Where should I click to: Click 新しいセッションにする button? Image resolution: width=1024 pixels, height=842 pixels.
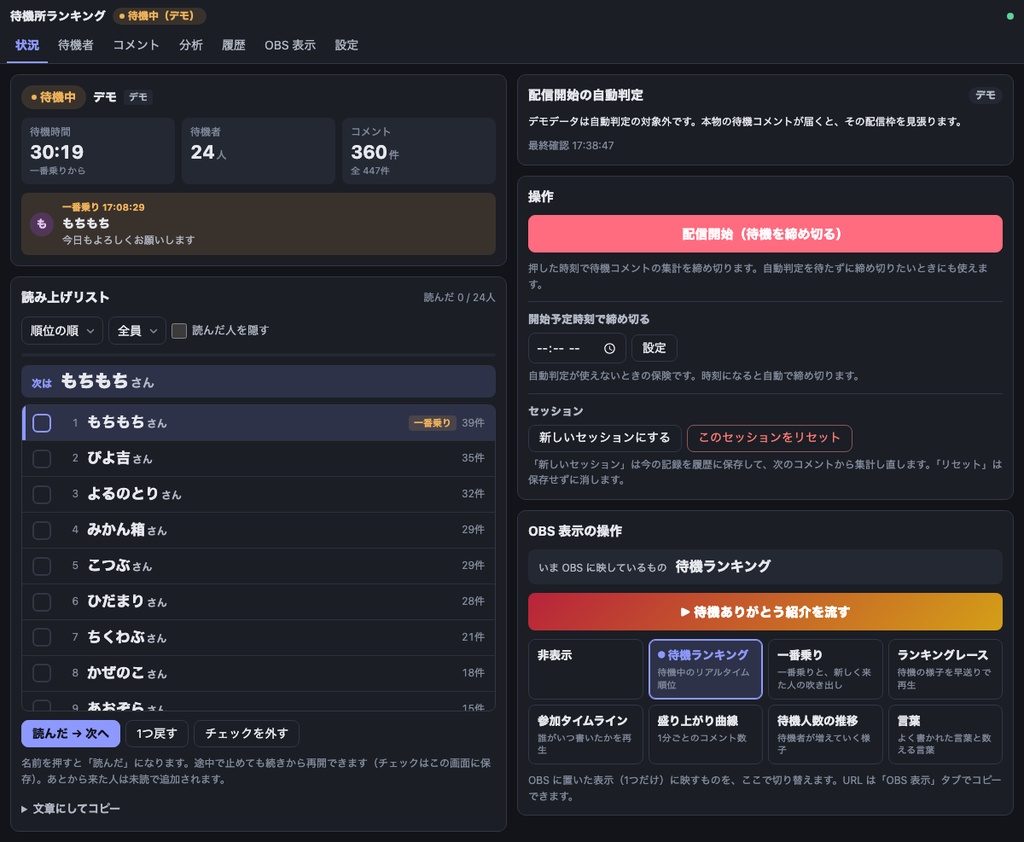tap(605, 438)
